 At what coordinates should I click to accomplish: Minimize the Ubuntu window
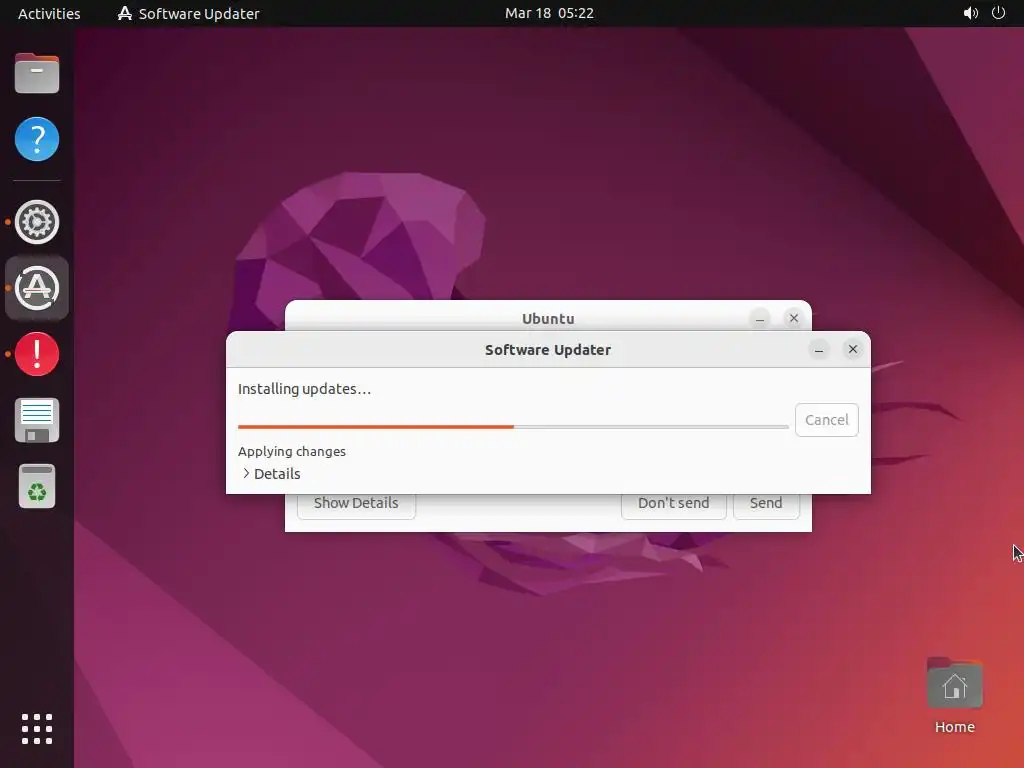[x=760, y=318]
